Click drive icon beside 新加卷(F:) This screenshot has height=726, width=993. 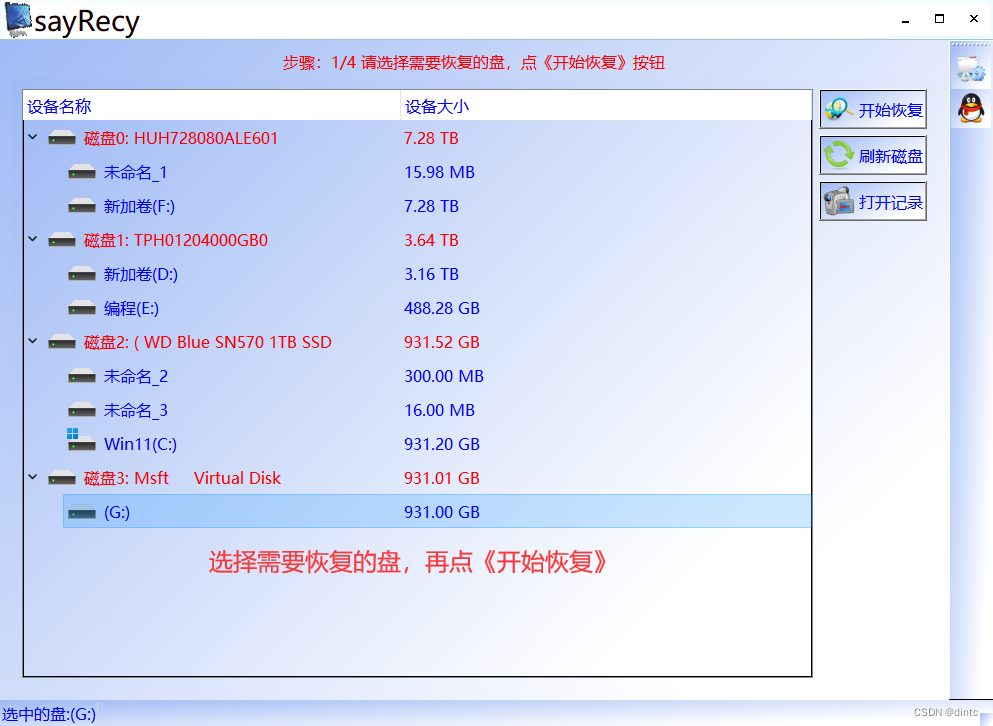(x=82, y=206)
